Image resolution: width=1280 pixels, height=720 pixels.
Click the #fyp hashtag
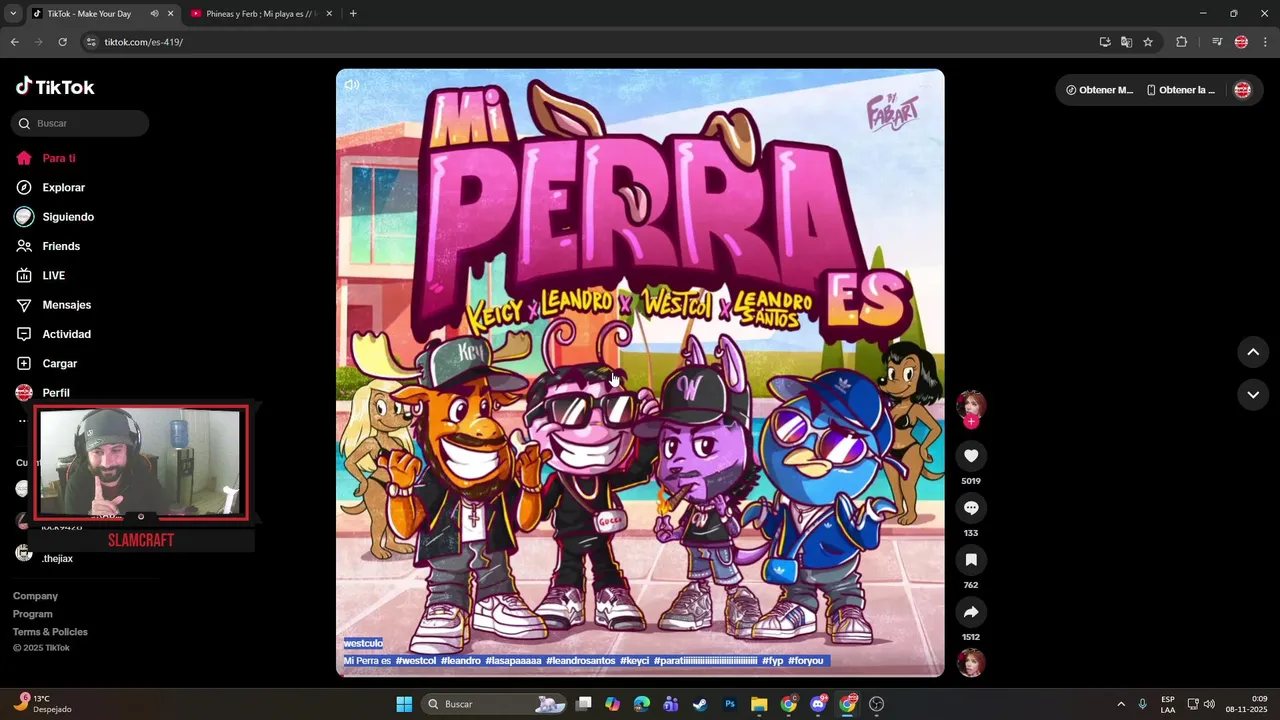pos(773,661)
